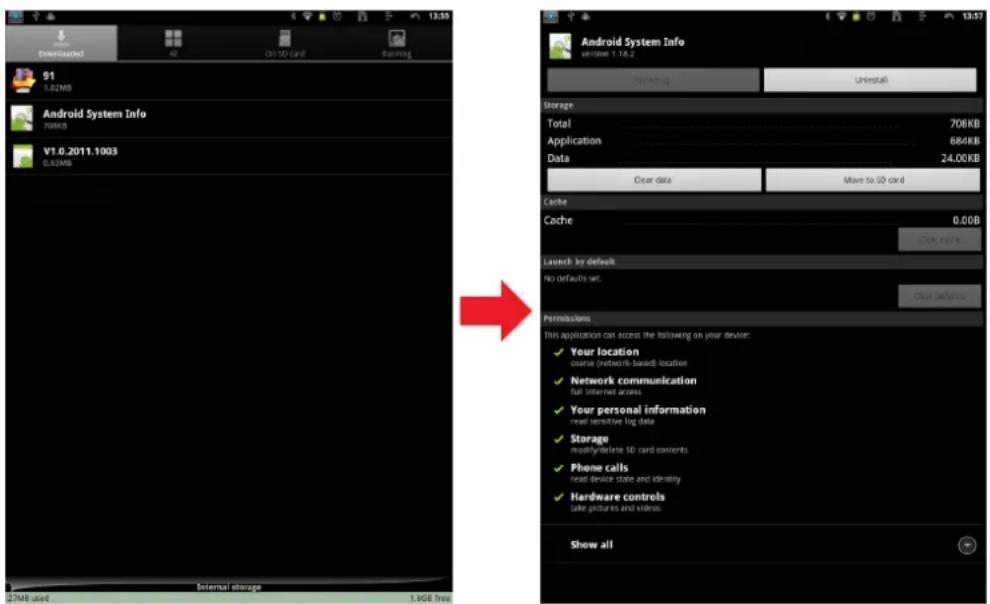Click the disabled Clear cache button

click(x=939, y=240)
